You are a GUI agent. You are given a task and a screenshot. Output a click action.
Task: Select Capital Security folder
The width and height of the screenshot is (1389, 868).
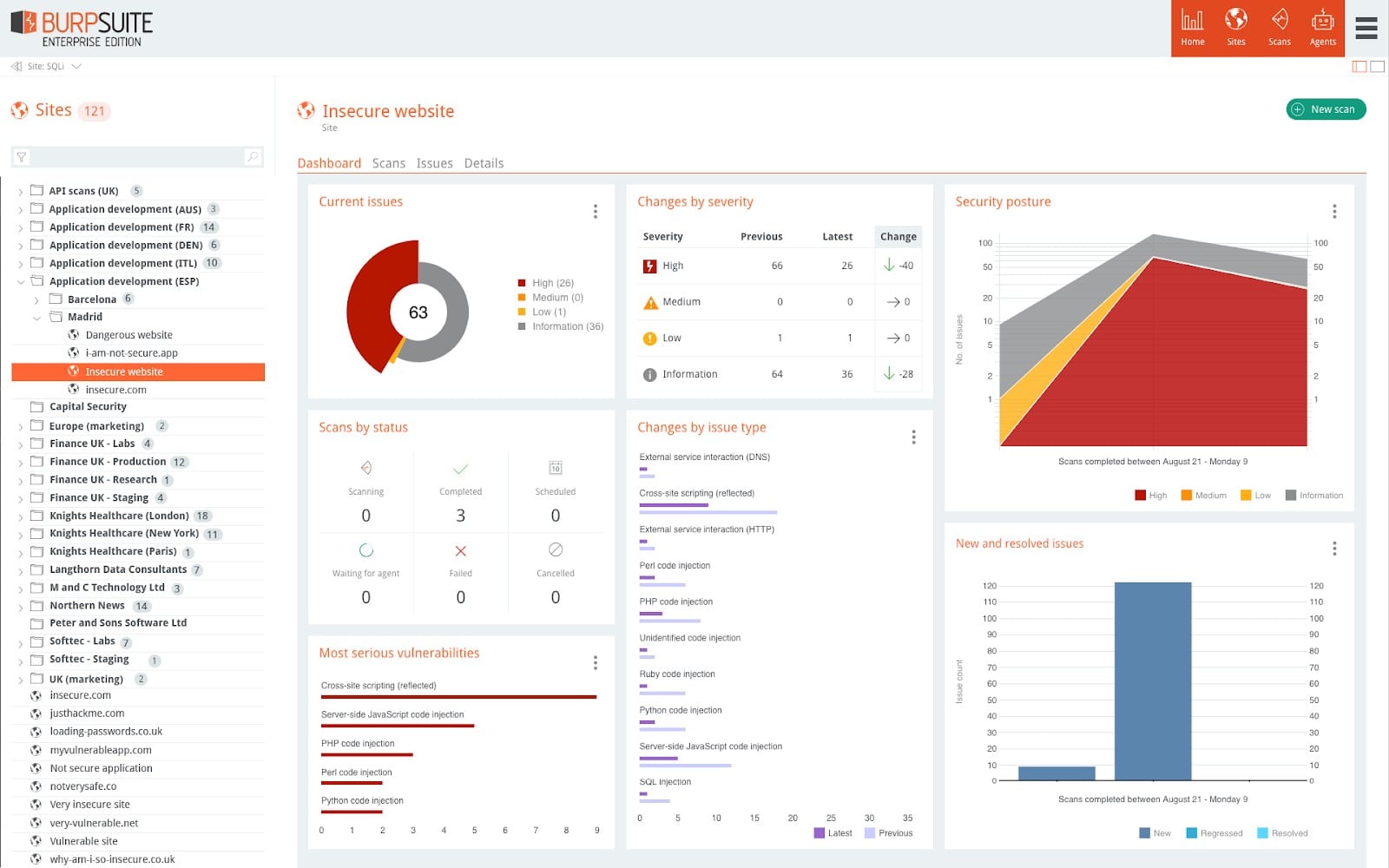point(88,406)
